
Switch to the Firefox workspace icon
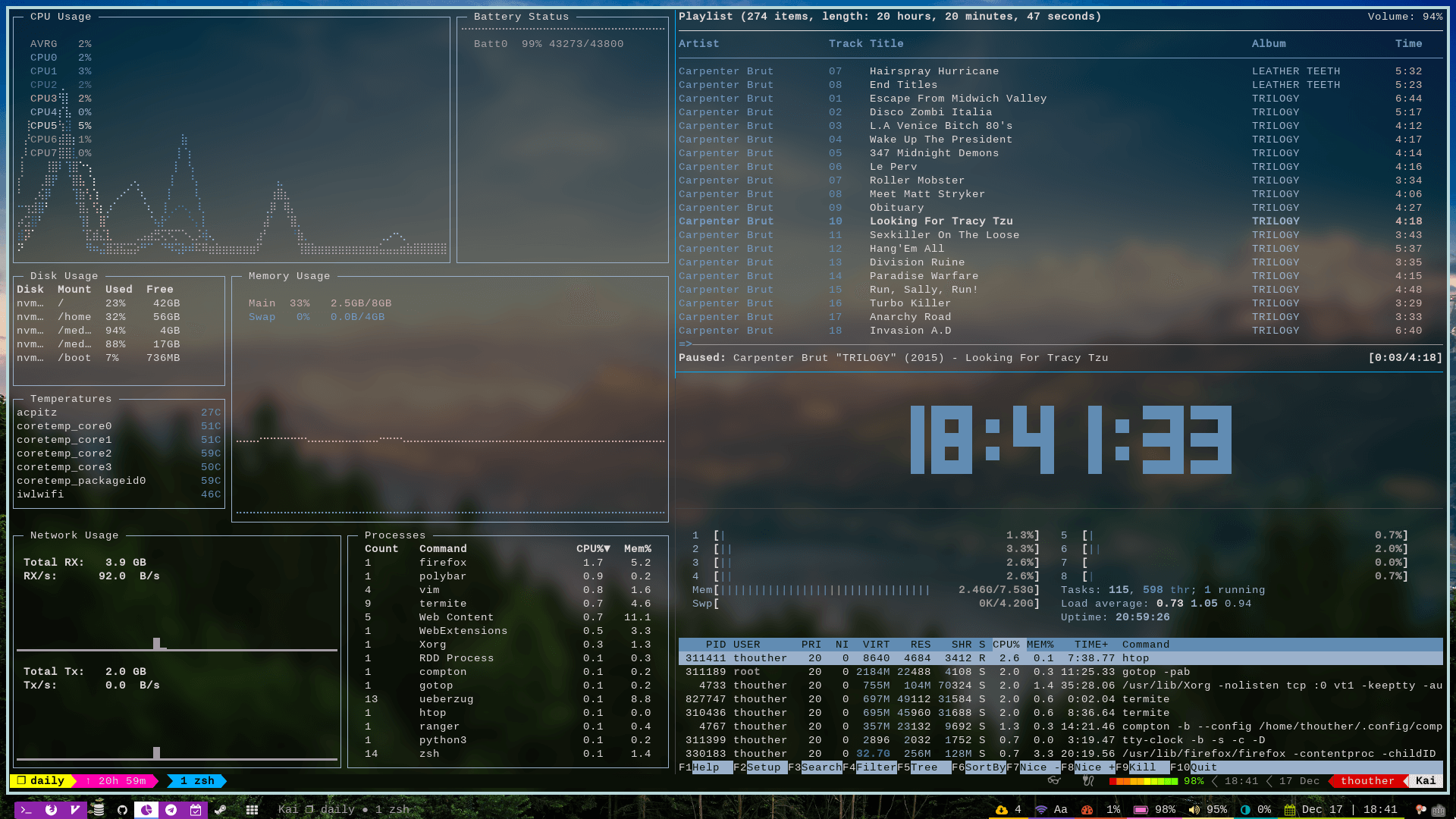click(51, 810)
